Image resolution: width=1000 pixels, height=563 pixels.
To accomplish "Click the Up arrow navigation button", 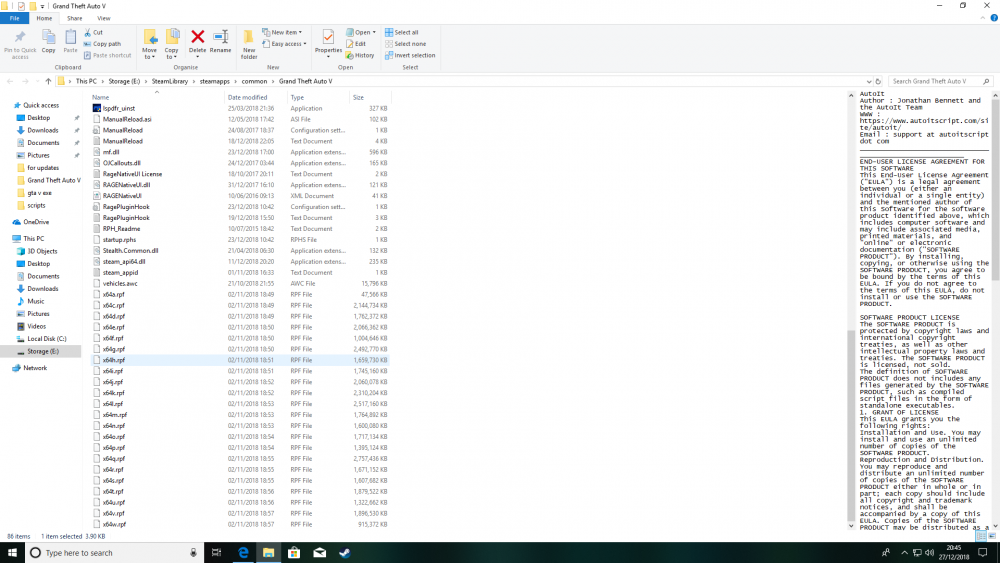I will coord(48,82).
